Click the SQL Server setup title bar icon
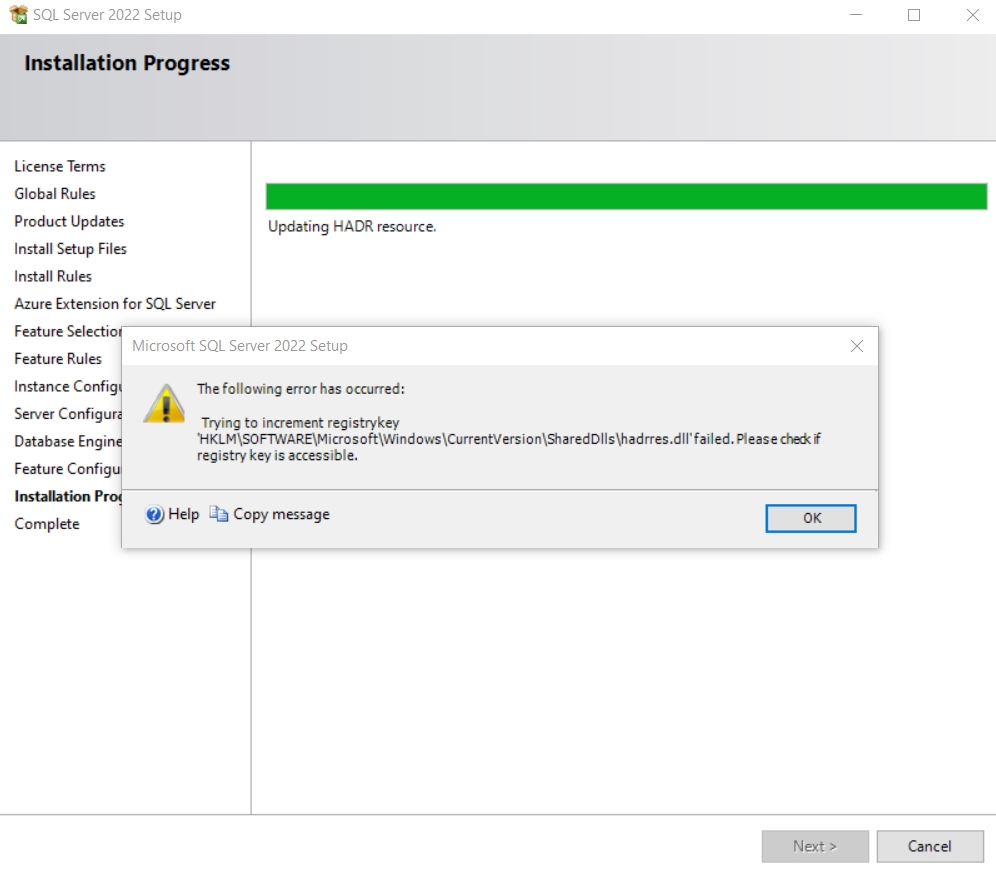This screenshot has height=870, width=996. pos(18,14)
